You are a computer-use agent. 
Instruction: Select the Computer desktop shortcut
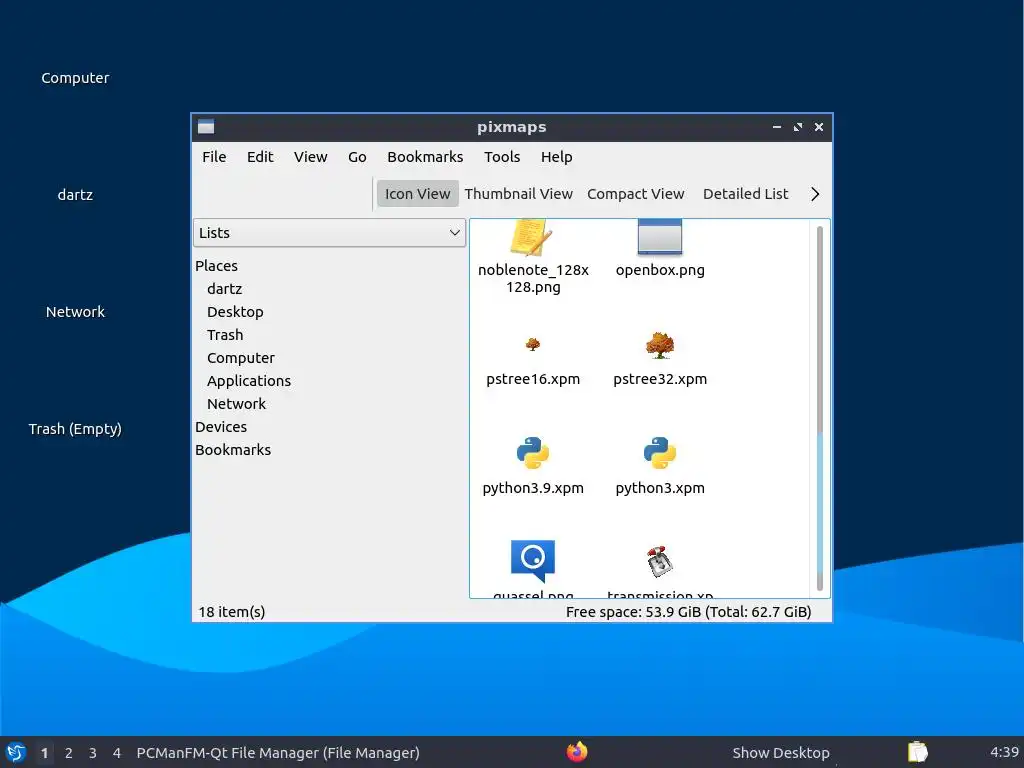click(x=75, y=78)
